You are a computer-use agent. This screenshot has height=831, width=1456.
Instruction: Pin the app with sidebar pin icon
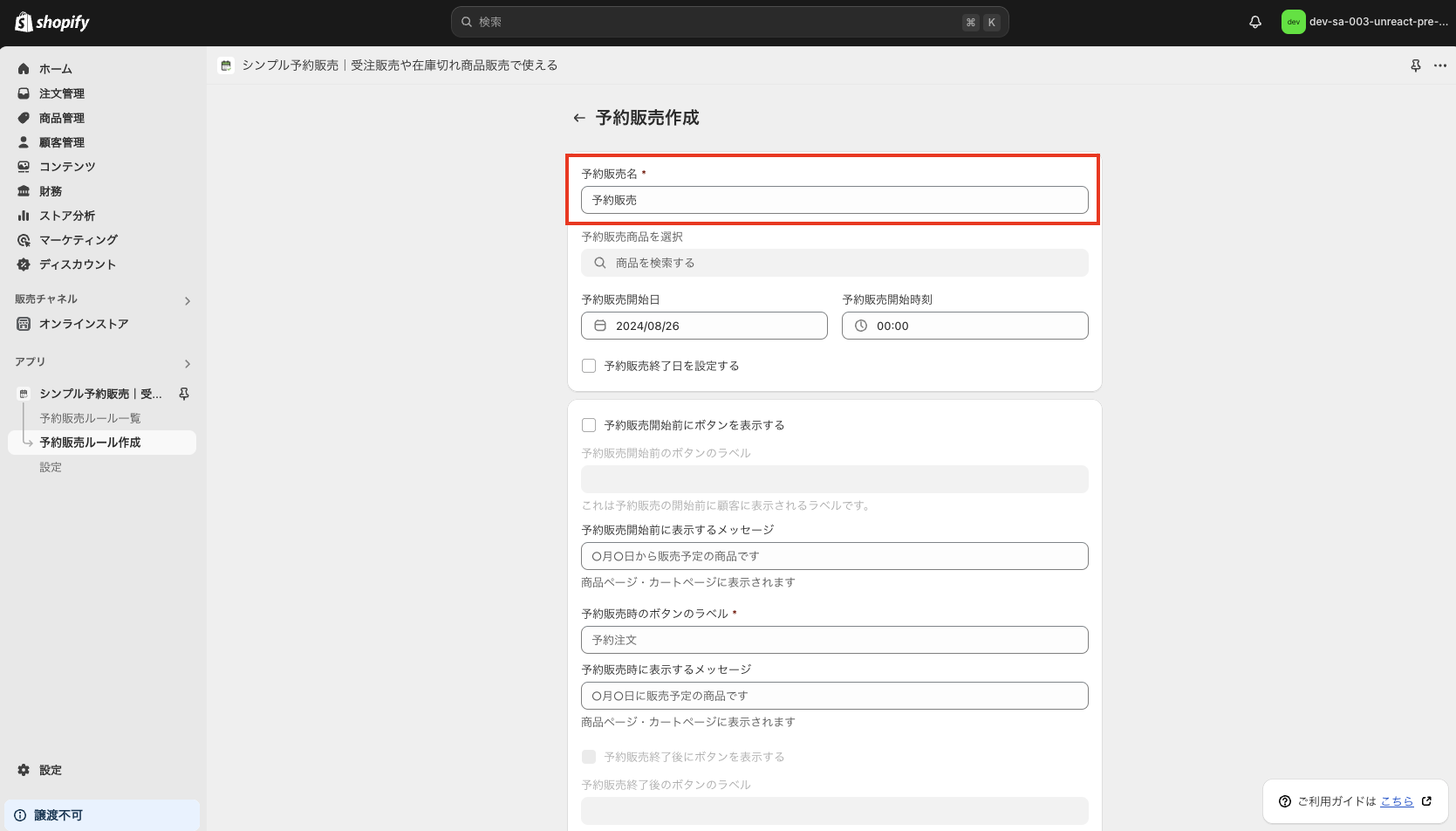tap(184, 393)
